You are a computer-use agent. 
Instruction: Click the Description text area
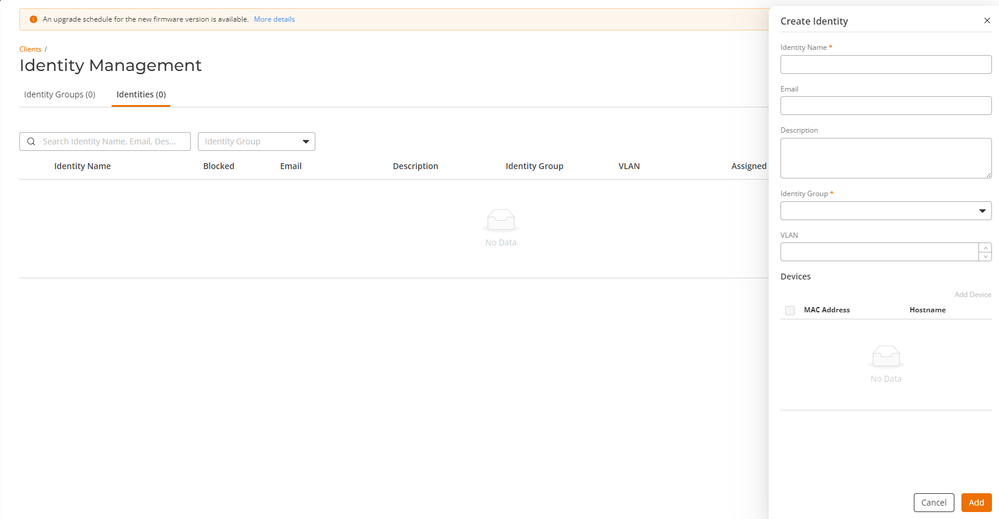click(x=885, y=158)
